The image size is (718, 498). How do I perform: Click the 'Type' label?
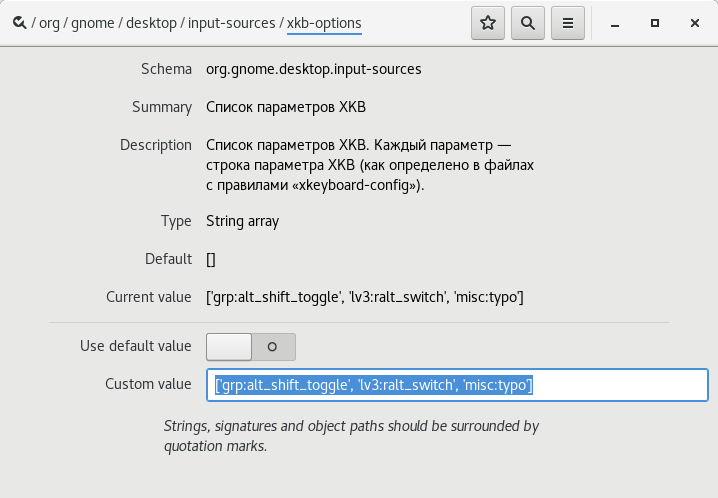click(176, 221)
